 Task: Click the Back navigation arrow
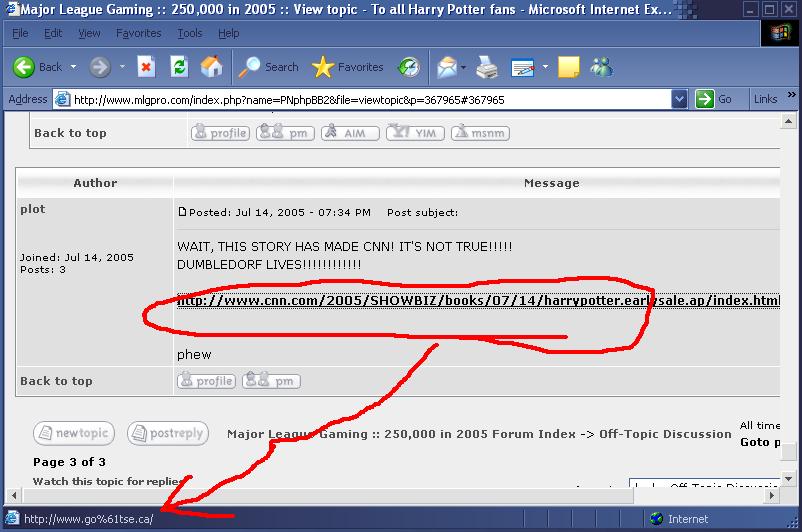tap(24, 67)
